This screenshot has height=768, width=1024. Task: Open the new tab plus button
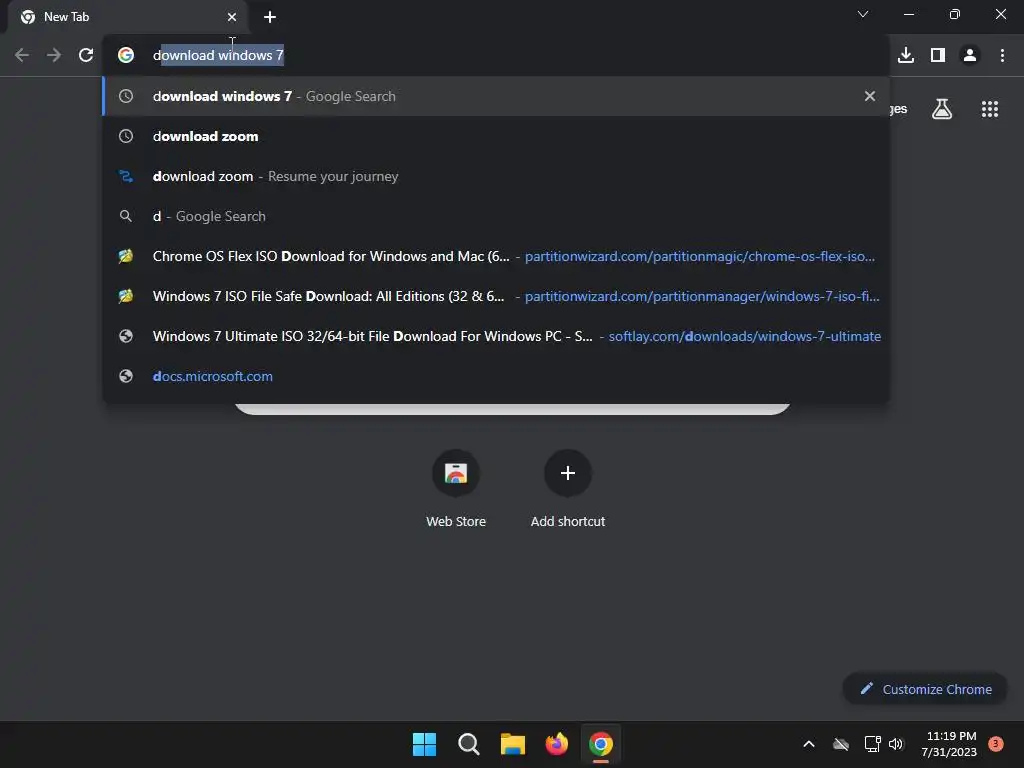[270, 17]
